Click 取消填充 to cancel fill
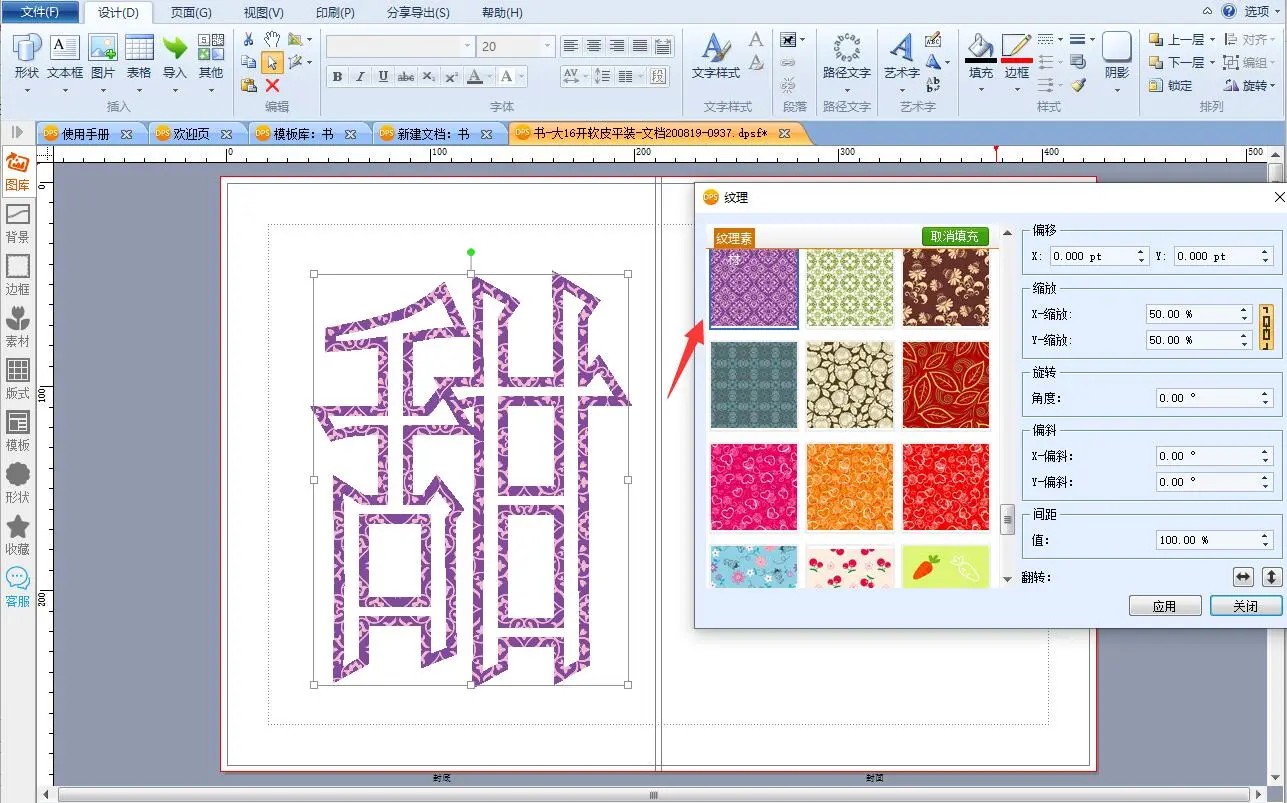Viewport: 1287px width, 803px height. coord(955,237)
